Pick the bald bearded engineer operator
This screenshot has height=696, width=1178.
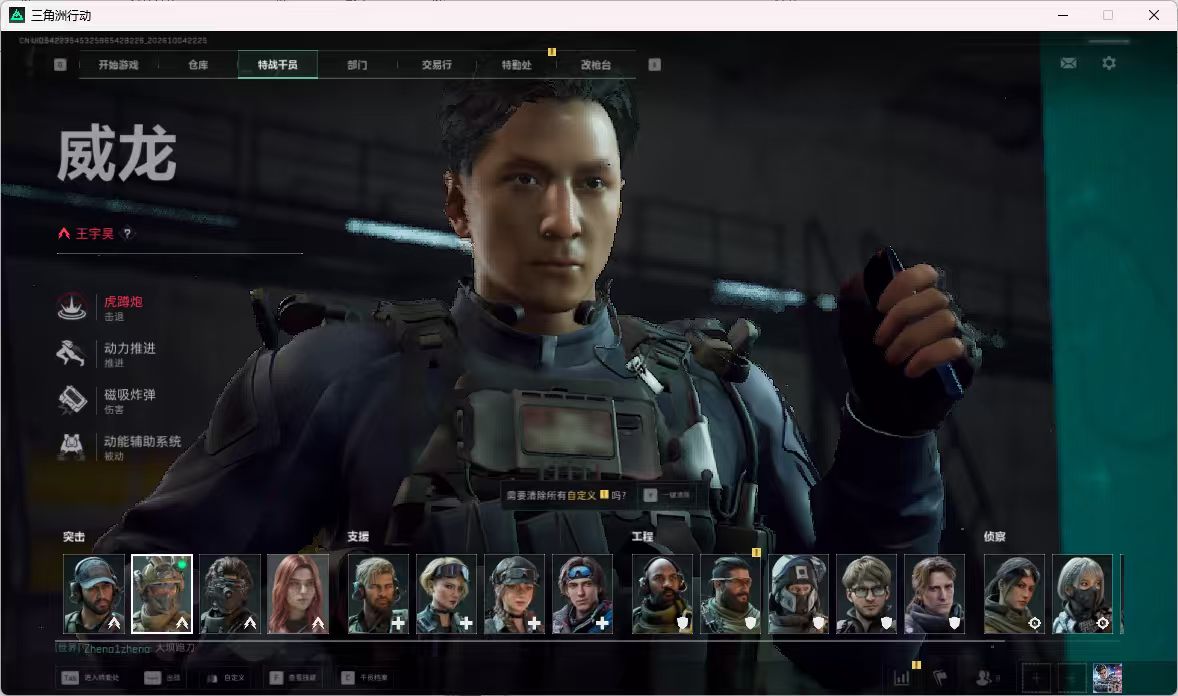pyautogui.click(x=662, y=594)
